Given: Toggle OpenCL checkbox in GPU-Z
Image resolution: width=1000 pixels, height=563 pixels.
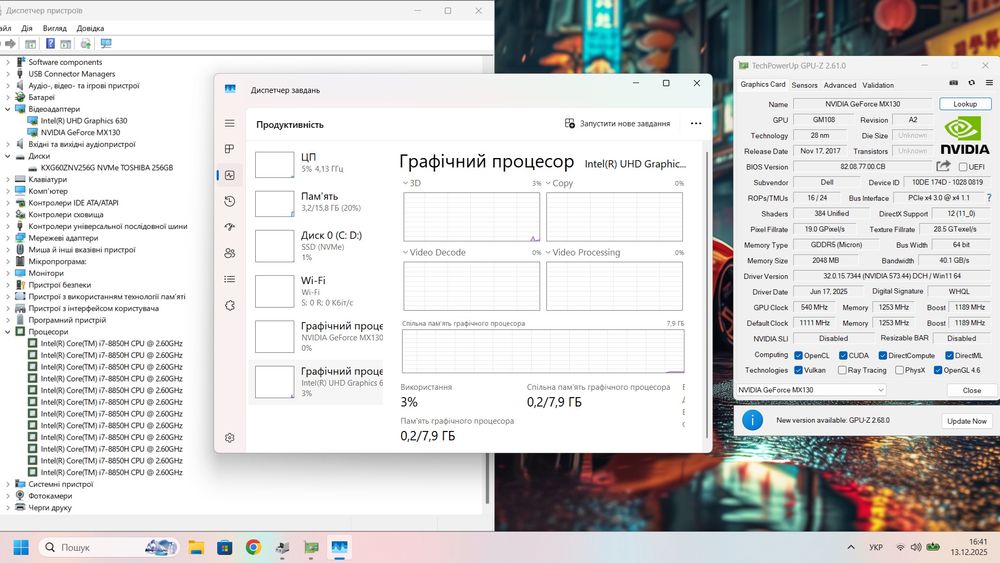Looking at the screenshot, I should 798,355.
